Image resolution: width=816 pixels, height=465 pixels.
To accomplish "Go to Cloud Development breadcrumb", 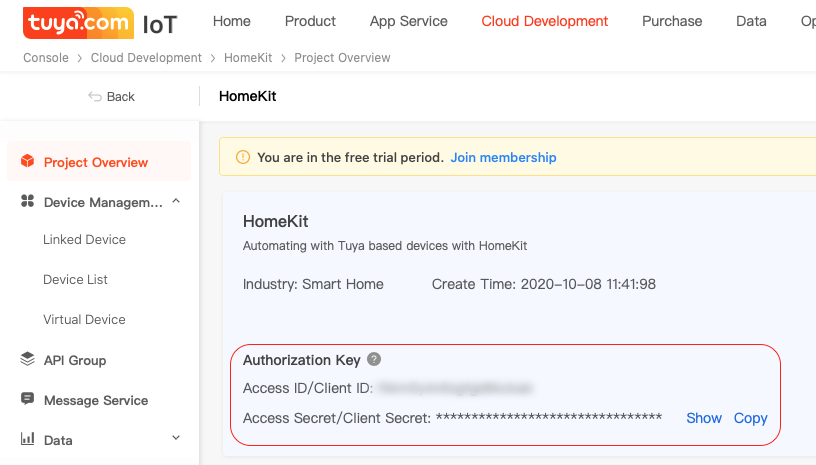I will 146,58.
